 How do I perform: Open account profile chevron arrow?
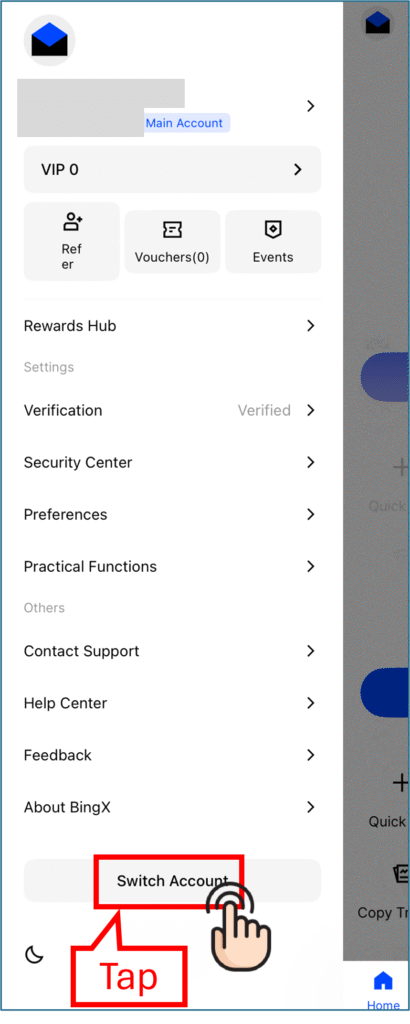(311, 106)
